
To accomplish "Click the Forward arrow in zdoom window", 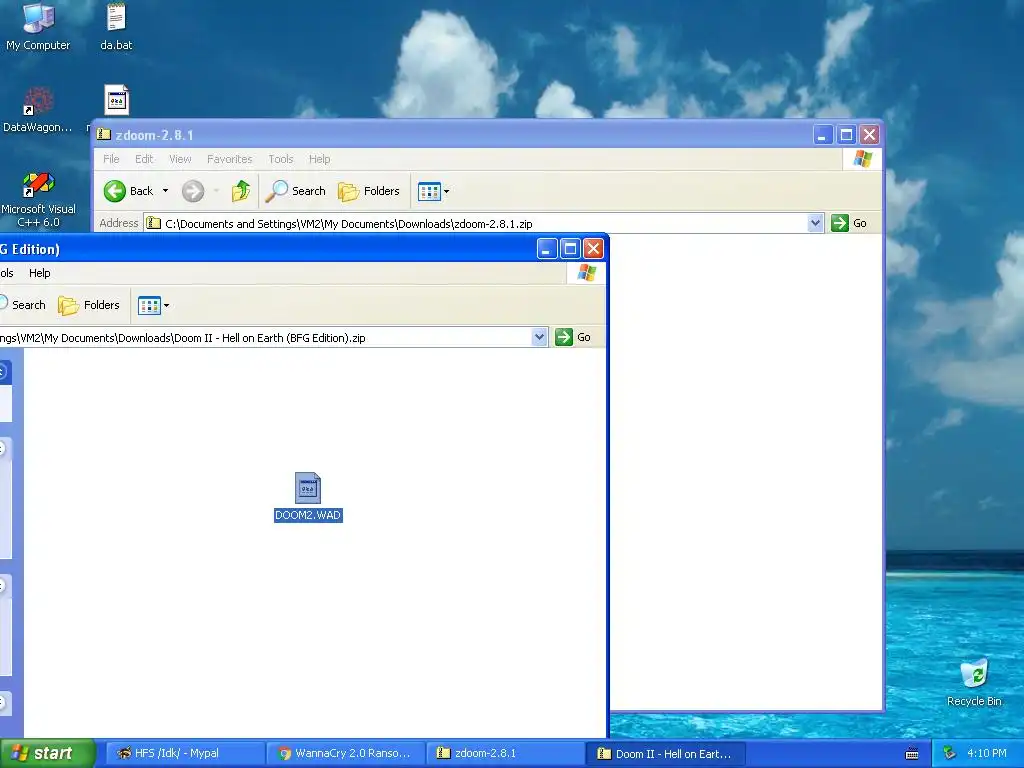I will pos(193,191).
